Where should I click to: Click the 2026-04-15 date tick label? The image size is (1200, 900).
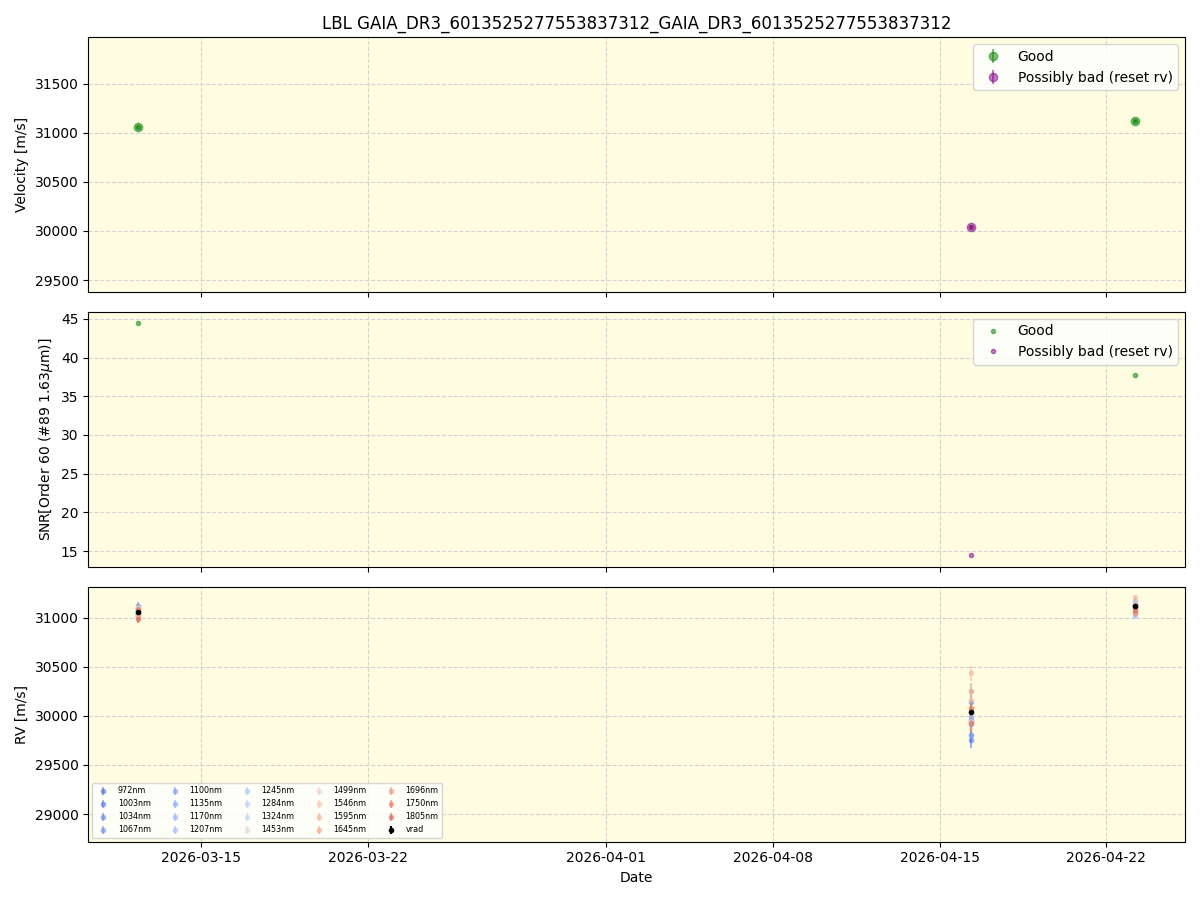point(939,857)
